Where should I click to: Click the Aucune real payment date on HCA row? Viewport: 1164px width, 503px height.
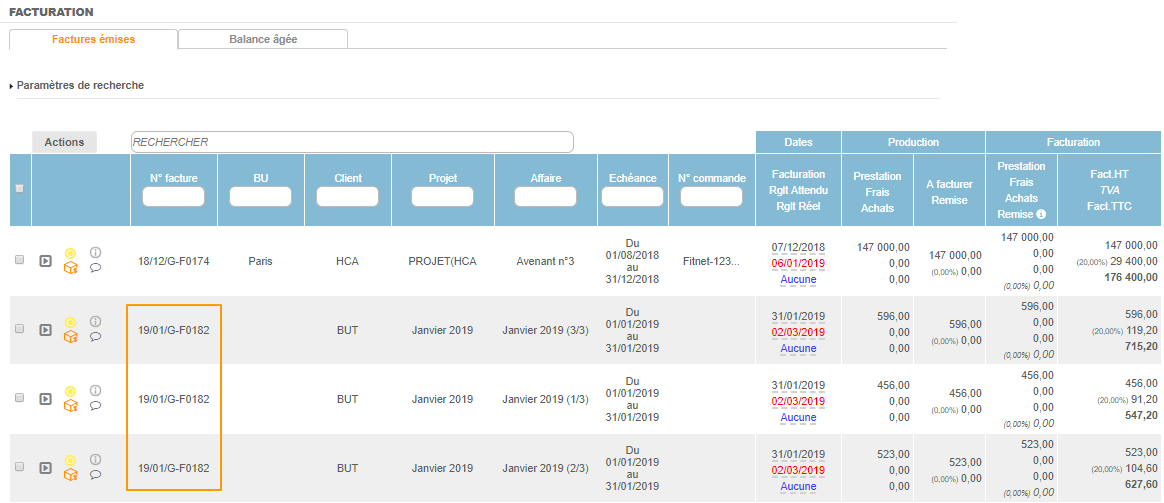[798, 280]
